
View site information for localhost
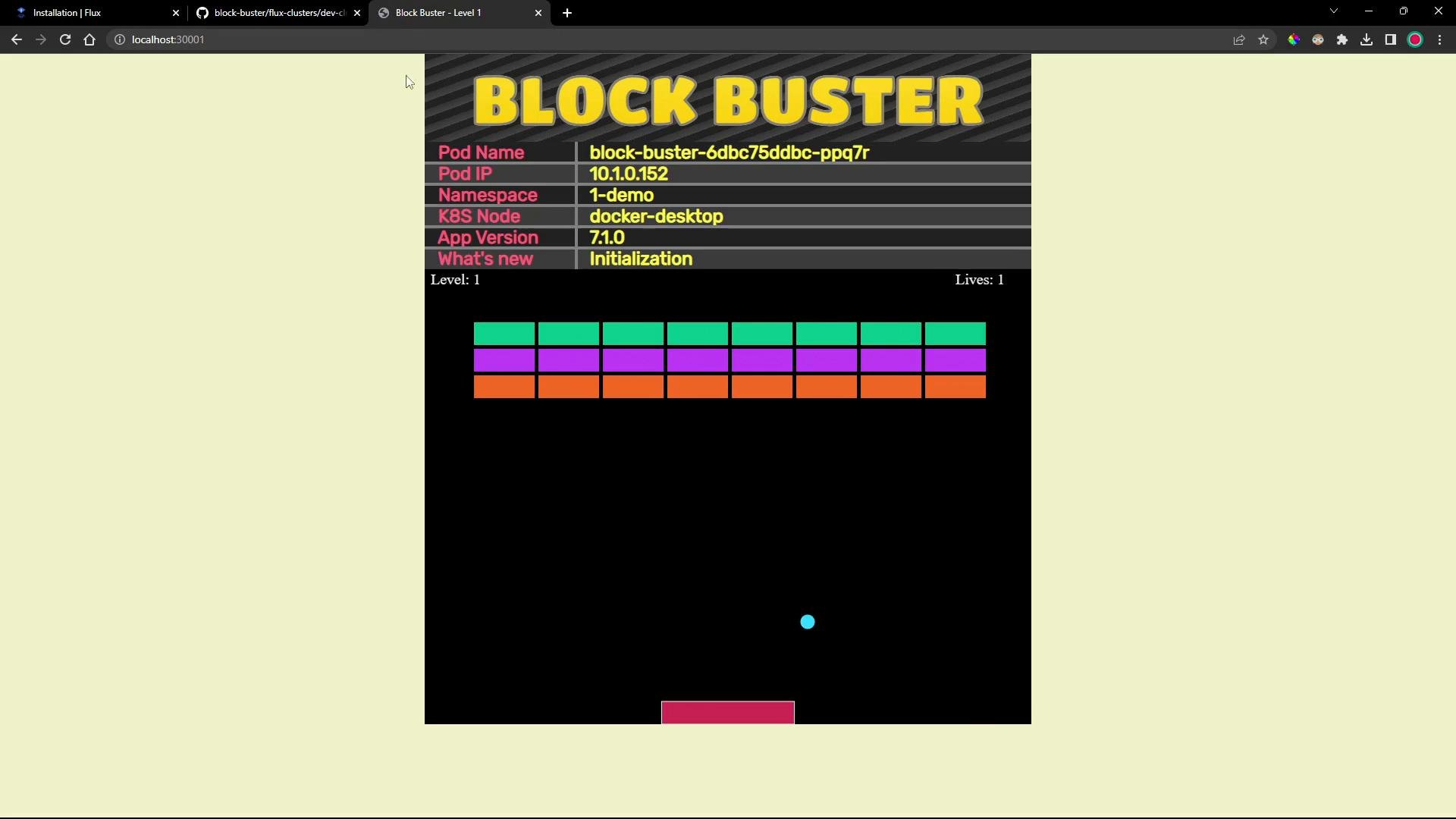(120, 39)
